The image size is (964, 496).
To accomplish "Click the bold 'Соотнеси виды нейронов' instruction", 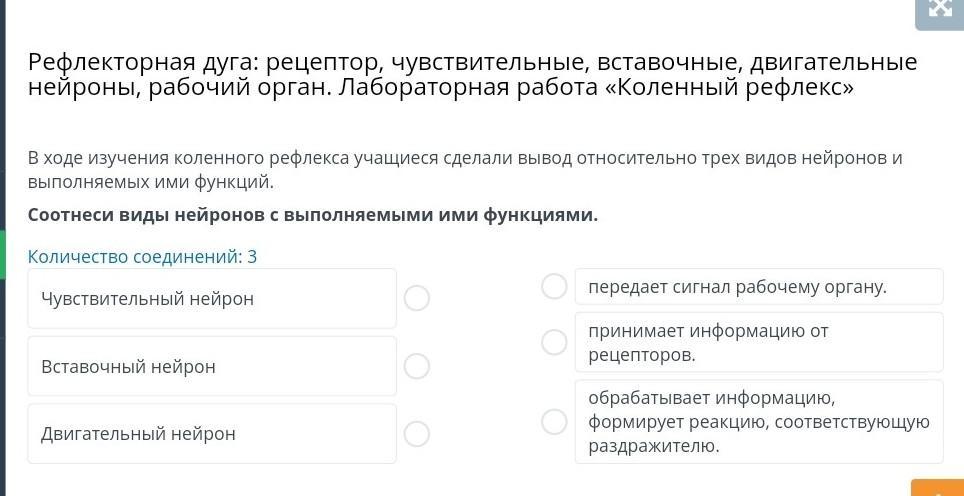I will pos(312,215).
